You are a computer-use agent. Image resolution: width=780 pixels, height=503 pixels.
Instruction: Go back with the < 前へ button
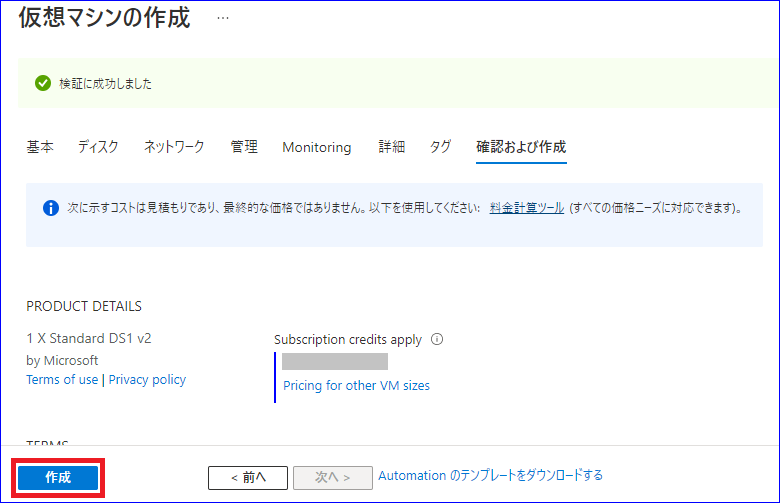pos(248,478)
